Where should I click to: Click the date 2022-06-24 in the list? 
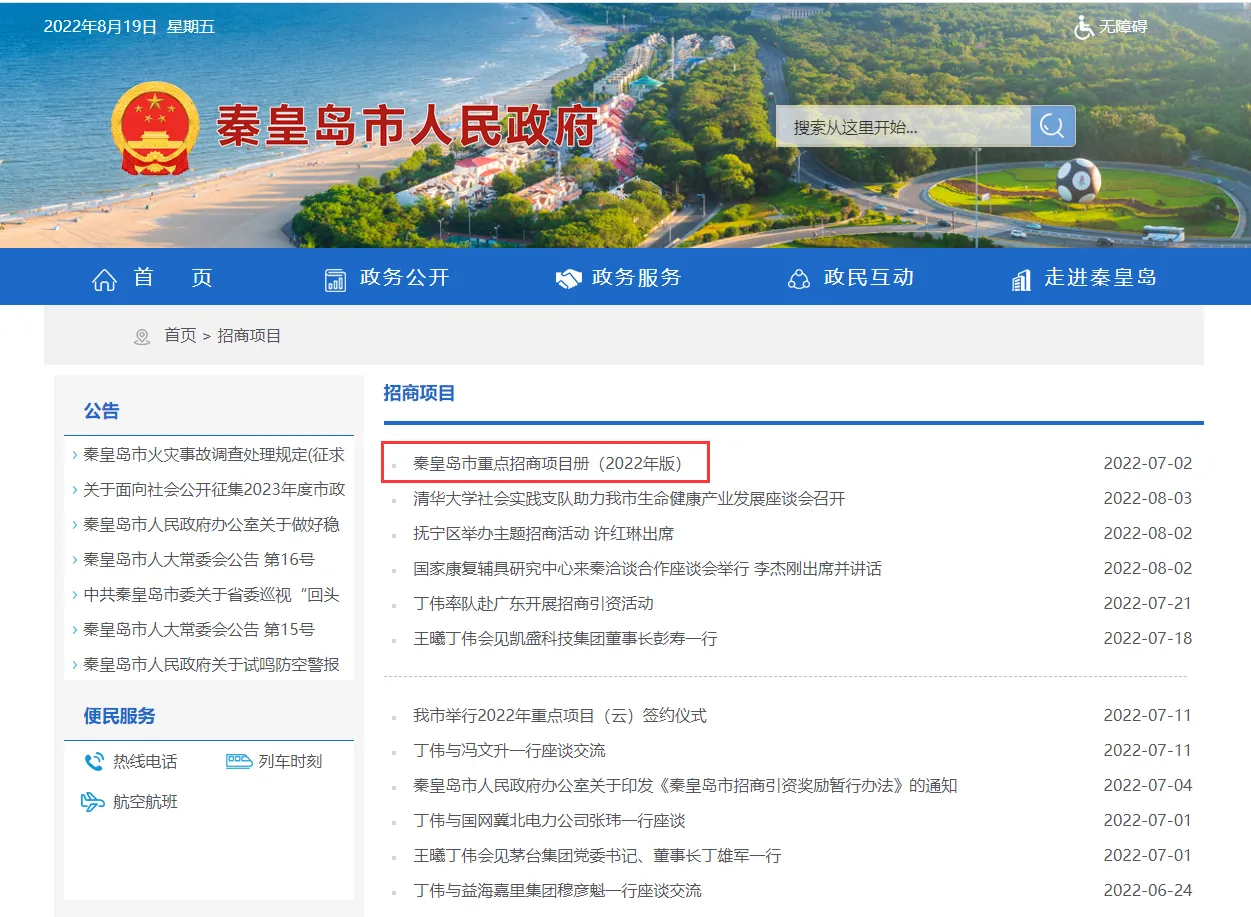1148,890
